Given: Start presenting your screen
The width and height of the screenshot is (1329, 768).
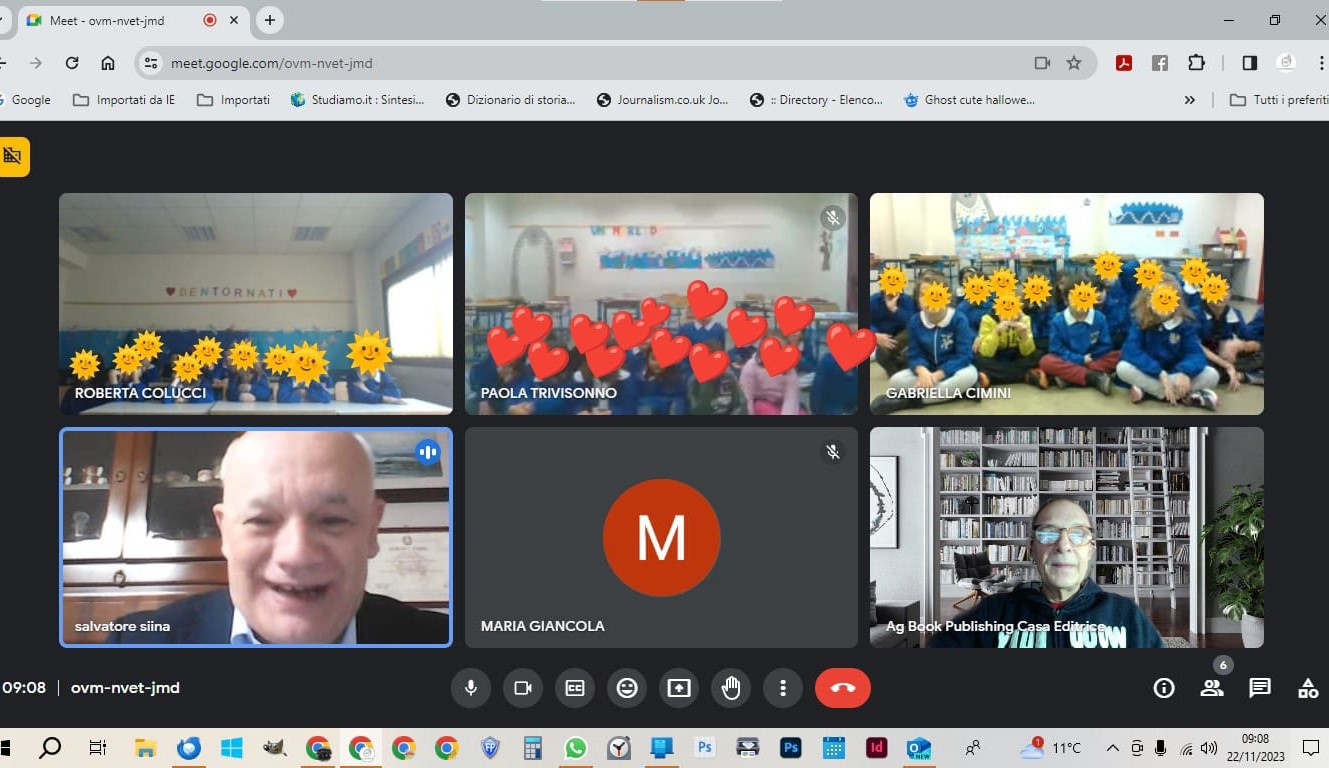Looking at the screenshot, I should tap(679, 688).
